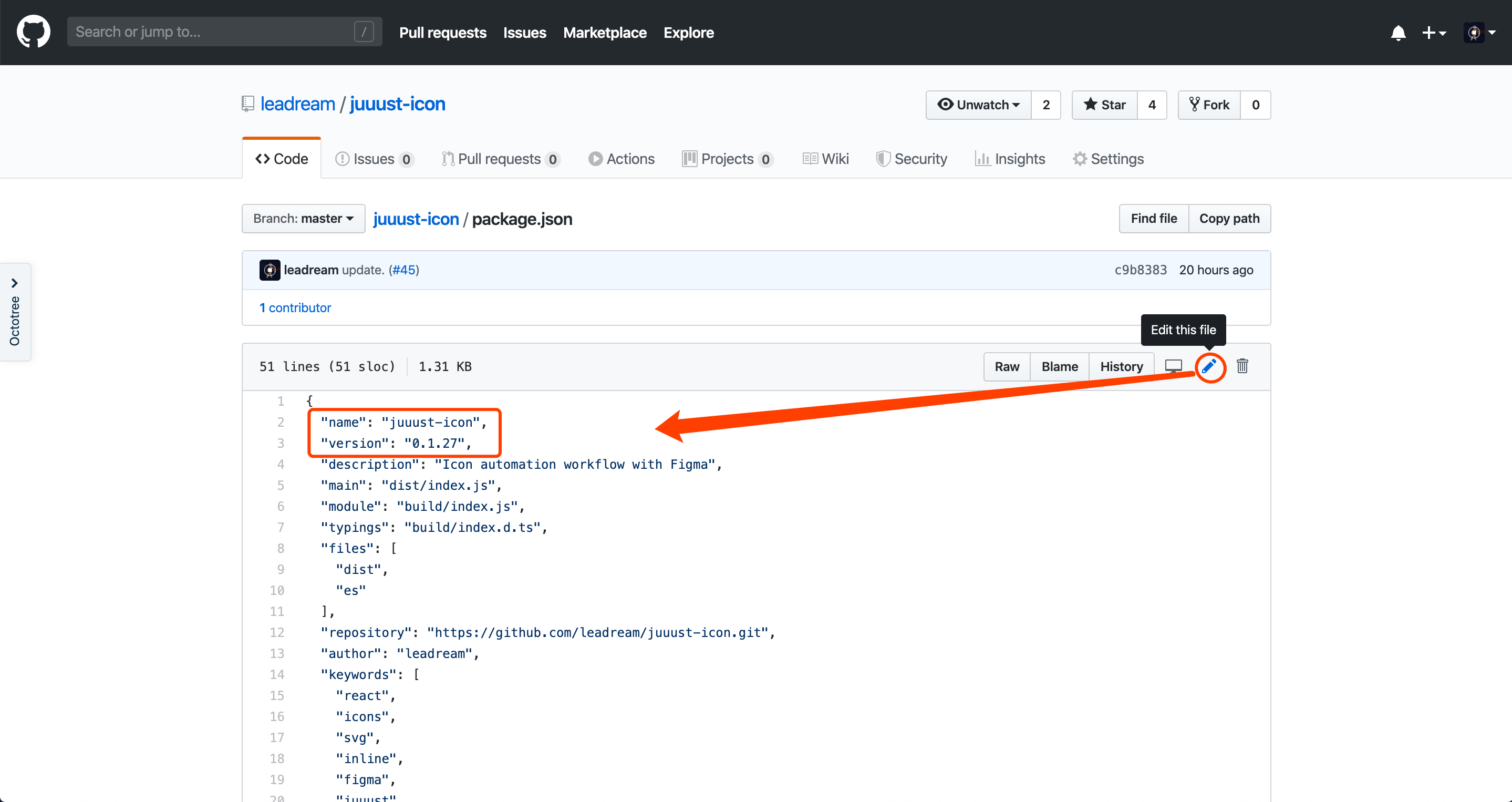Open the Branch: master dropdown

303,219
